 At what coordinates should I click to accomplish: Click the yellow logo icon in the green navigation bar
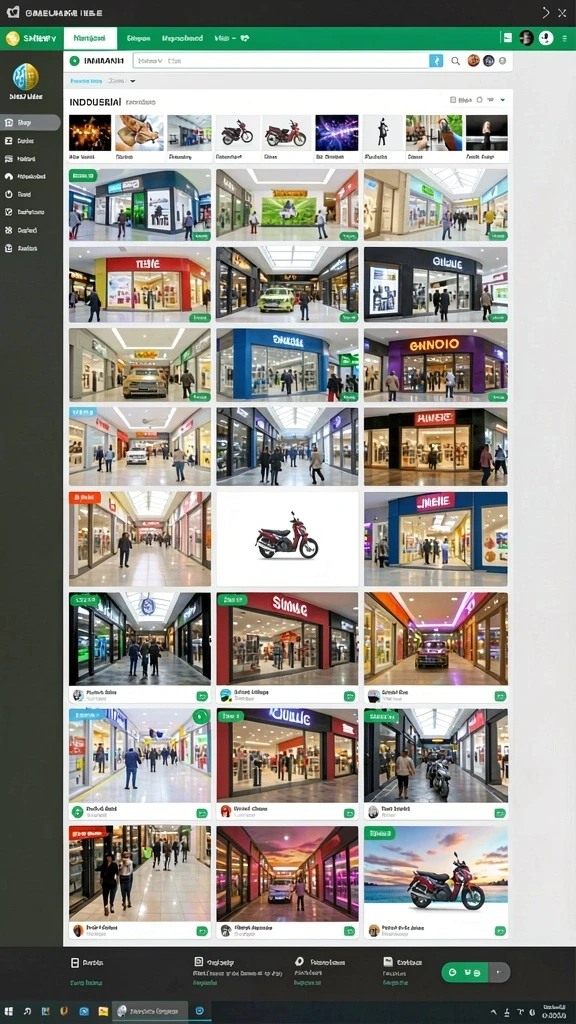tap(12, 39)
